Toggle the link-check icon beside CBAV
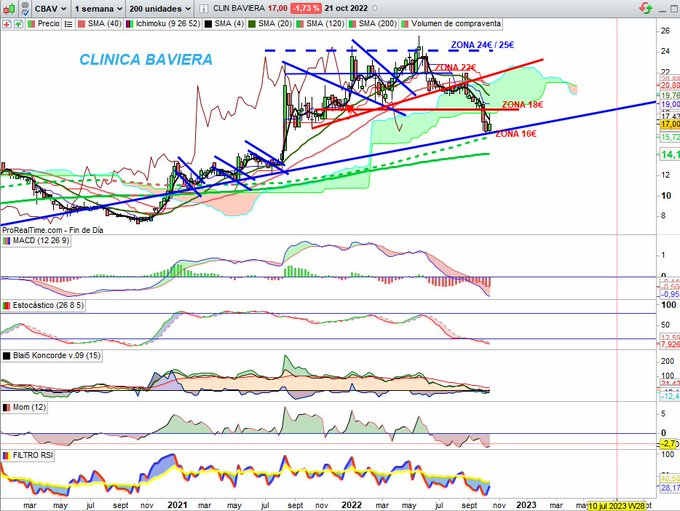Viewport: 680px width, 511px height. (25, 8)
